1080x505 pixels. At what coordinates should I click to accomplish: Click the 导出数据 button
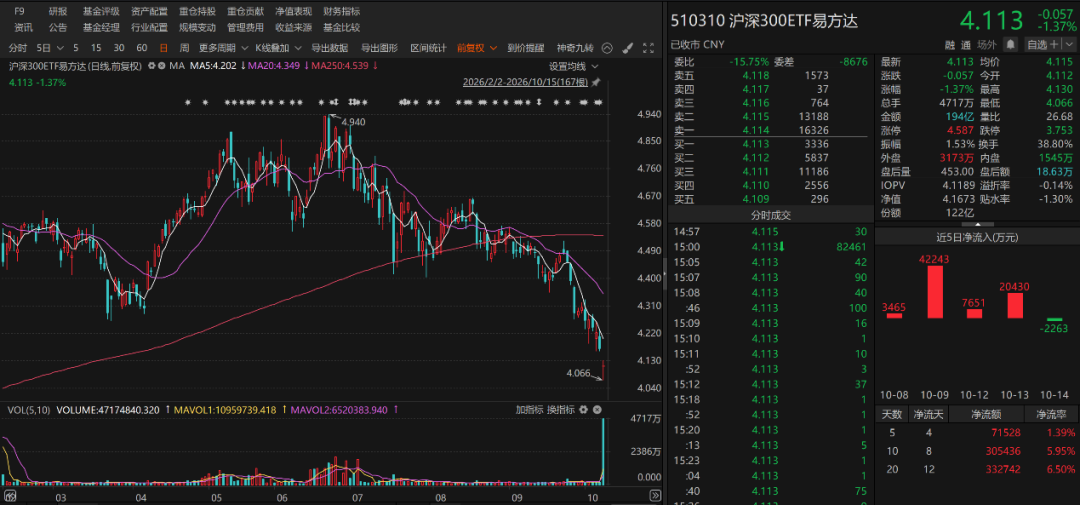(329, 48)
